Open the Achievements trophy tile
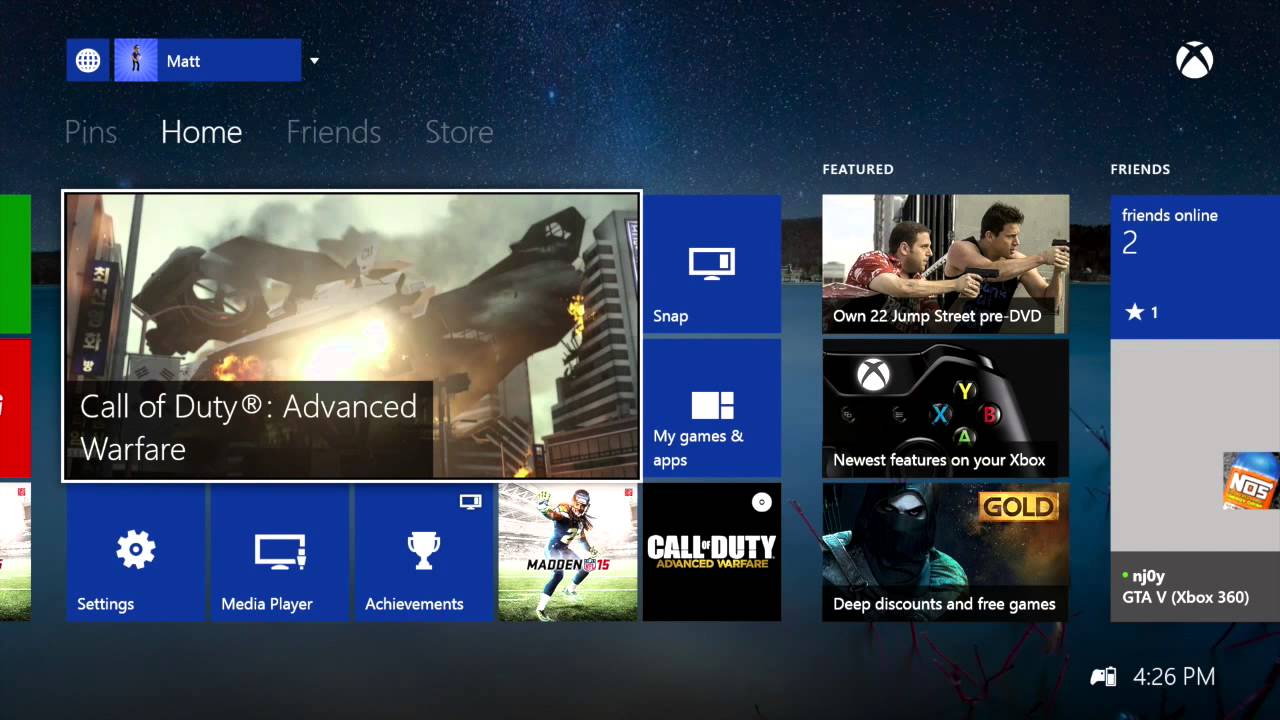This screenshot has height=720, width=1280. (424, 552)
